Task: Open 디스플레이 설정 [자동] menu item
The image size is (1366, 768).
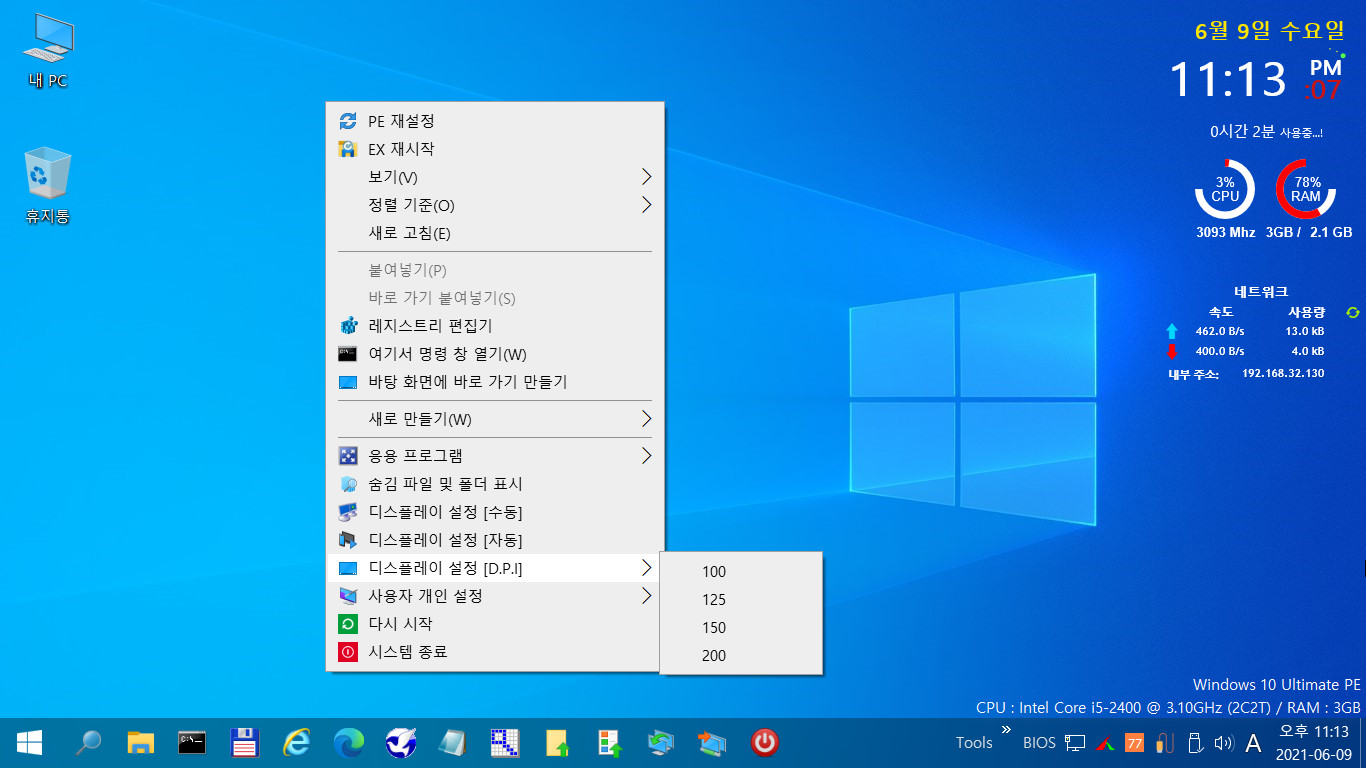Action: 495,540
